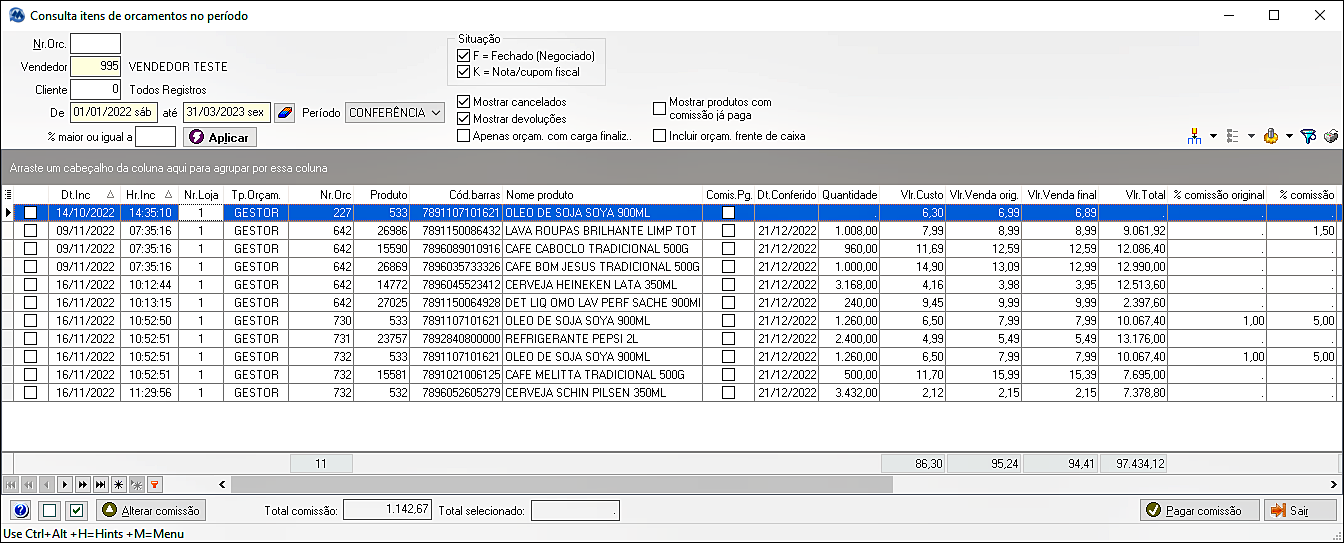Jump to last record navigator button
The image size is (1344, 543).
101,484
